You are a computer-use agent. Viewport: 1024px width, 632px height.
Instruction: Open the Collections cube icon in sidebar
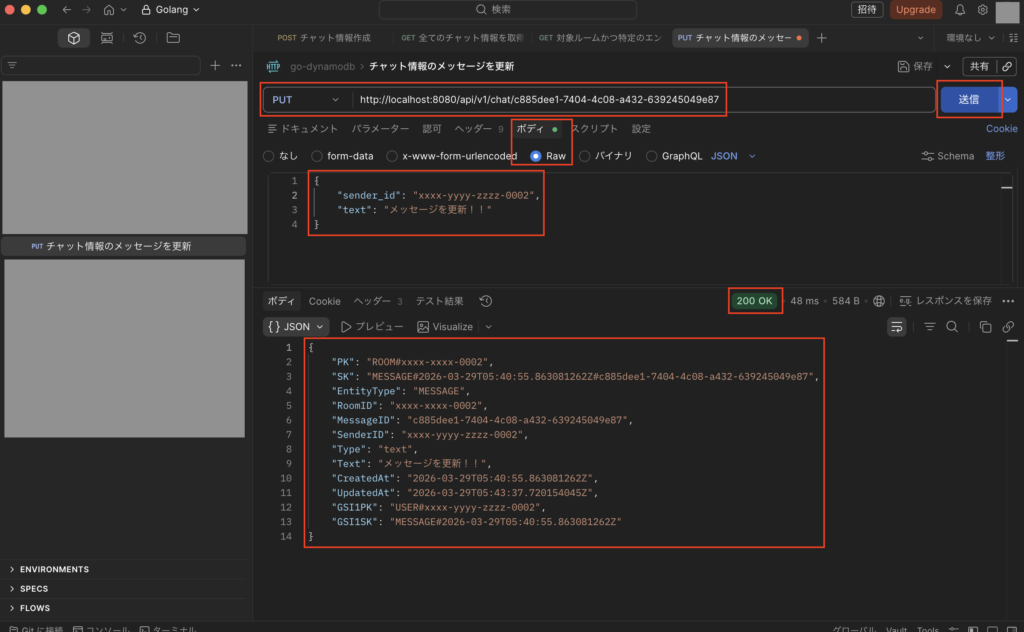73,38
